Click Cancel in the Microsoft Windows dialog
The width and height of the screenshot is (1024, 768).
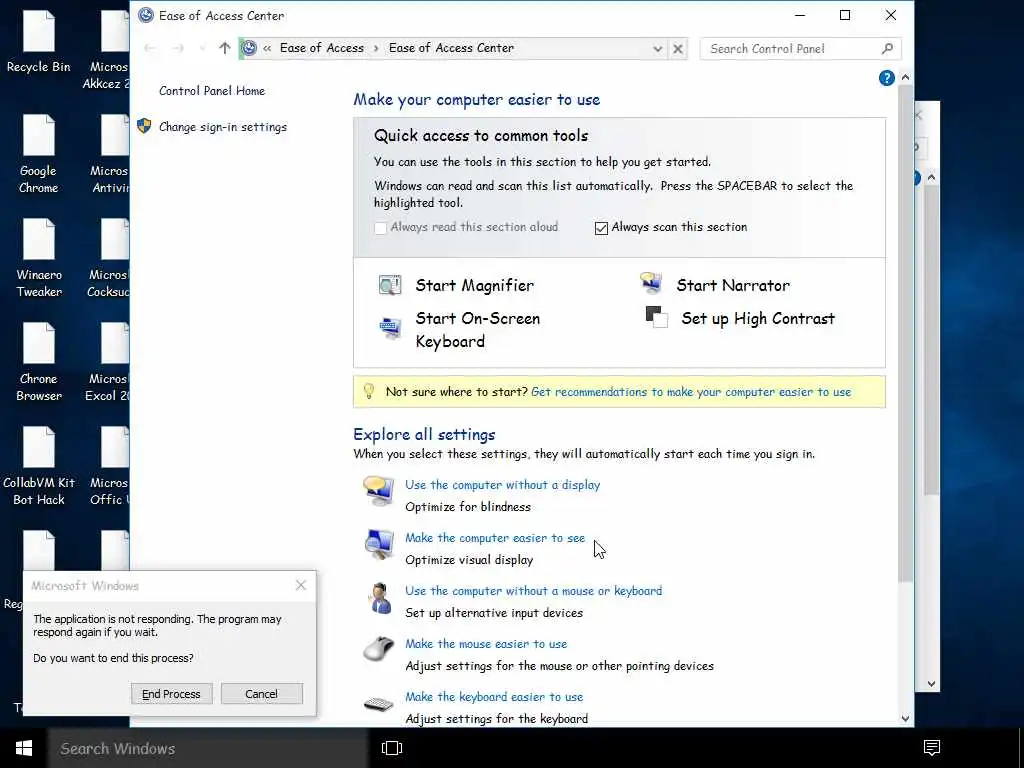(x=261, y=694)
